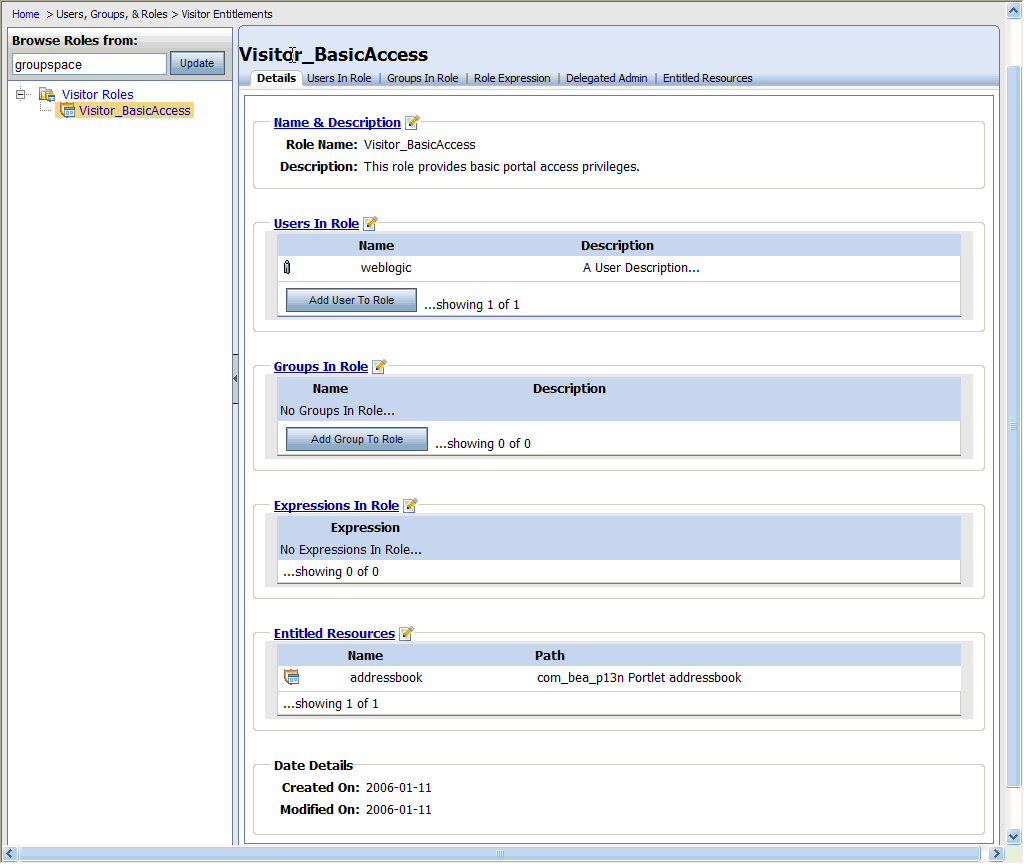
Task: Switch to the Users In Role tab
Action: [339, 78]
